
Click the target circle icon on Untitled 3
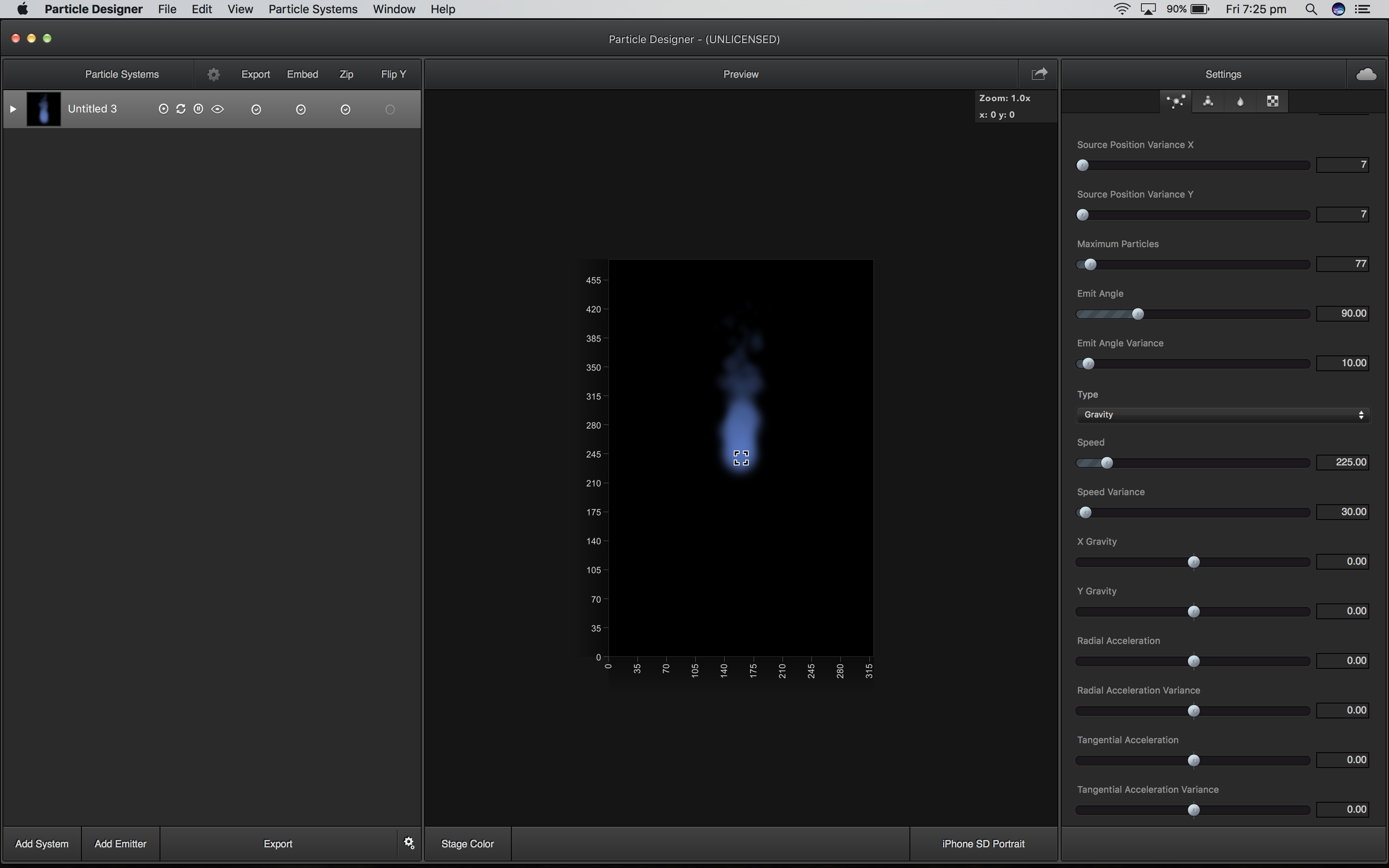pyautogui.click(x=163, y=109)
